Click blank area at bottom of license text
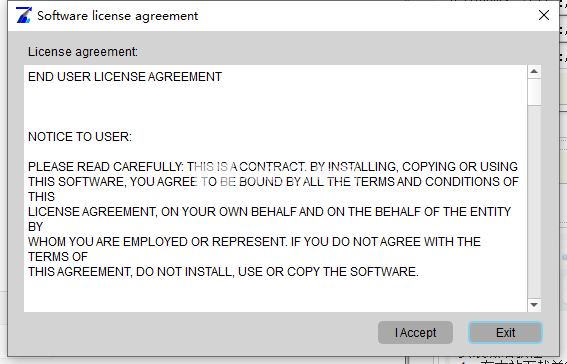567x364 pixels. pyautogui.click(x=275, y=296)
